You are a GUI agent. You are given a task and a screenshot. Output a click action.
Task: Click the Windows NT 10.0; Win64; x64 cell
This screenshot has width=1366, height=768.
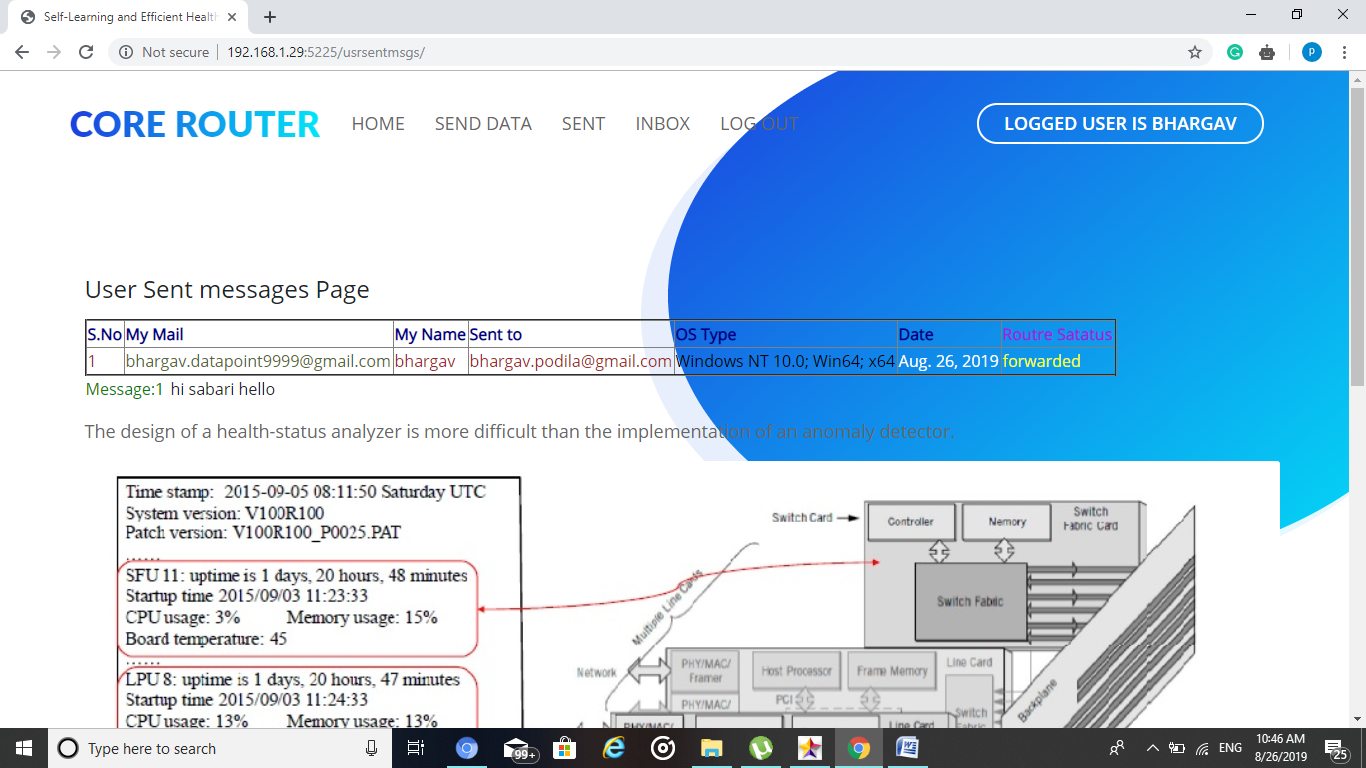click(x=786, y=361)
